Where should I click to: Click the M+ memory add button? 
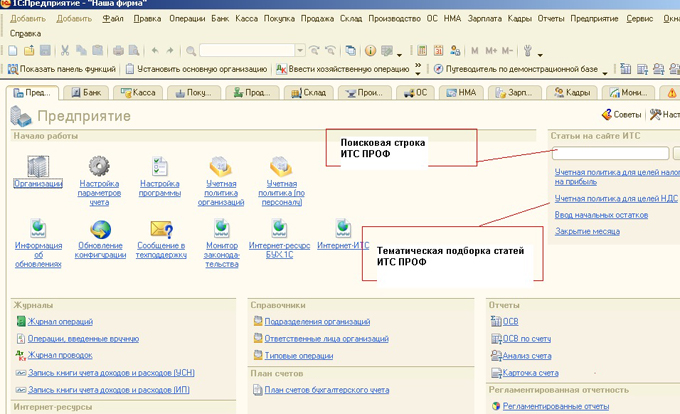[491, 51]
